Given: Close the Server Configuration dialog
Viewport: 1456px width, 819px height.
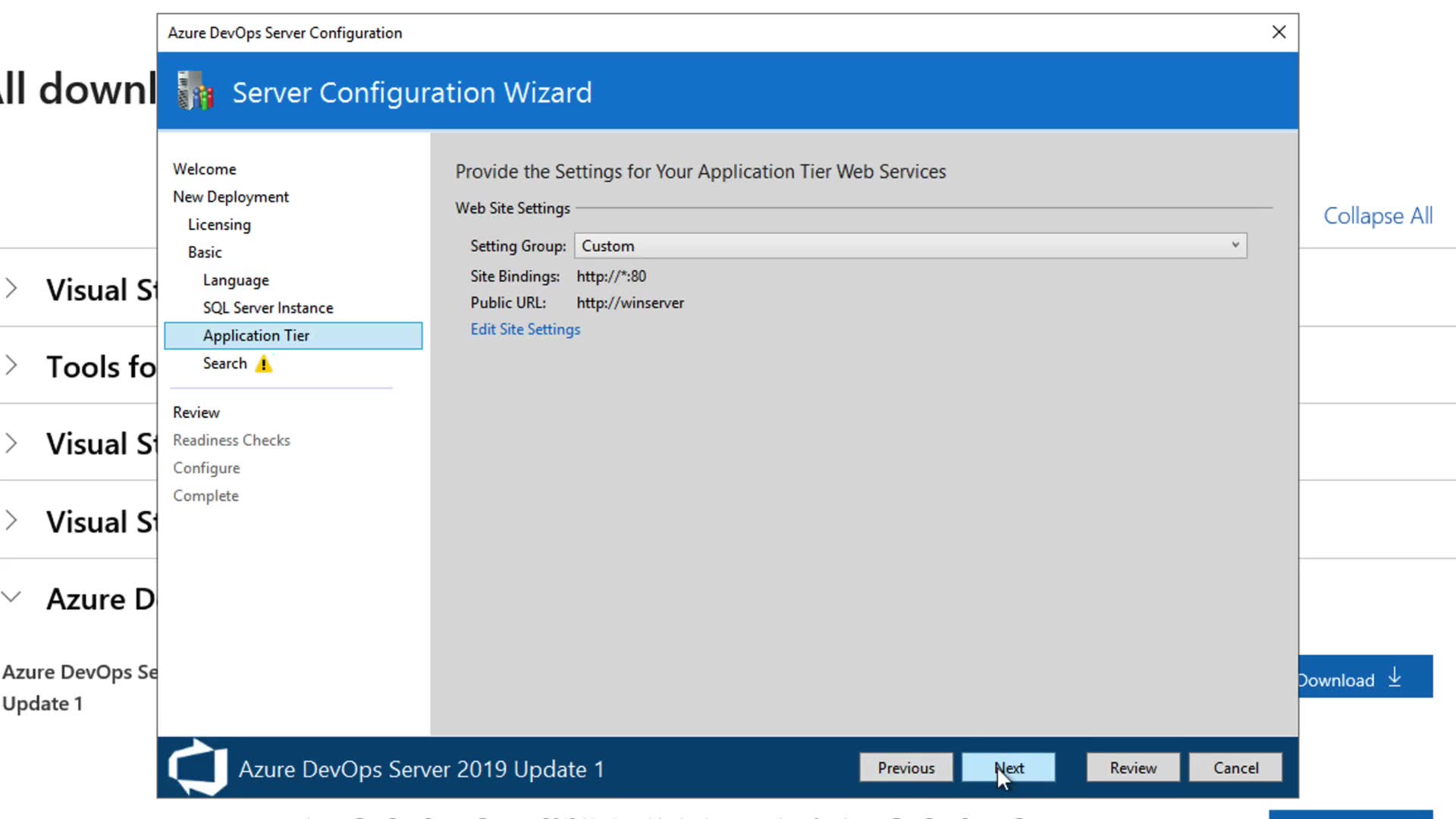Looking at the screenshot, I should [x=1279, y=32].
